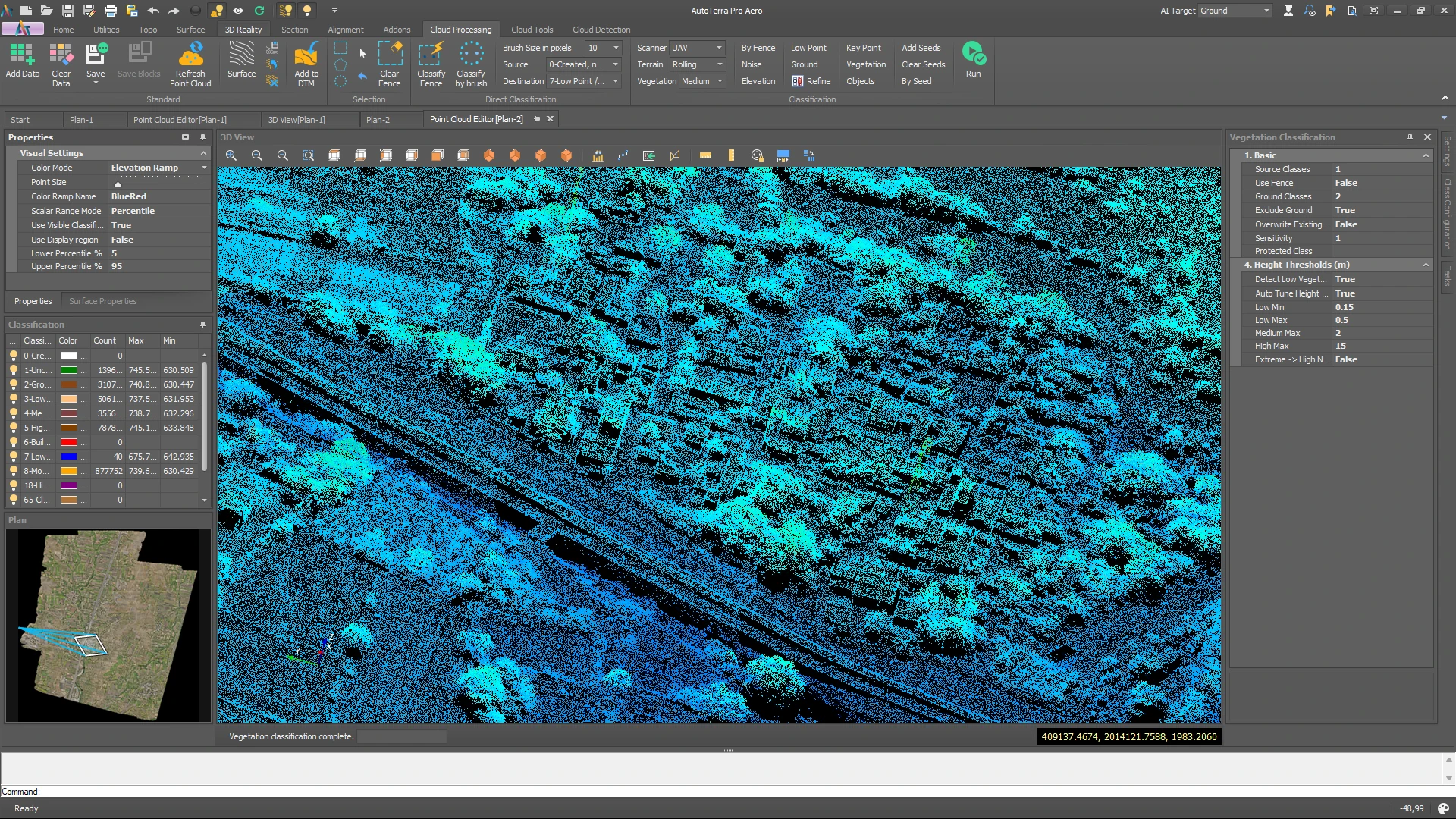The height and width of the screenshot is (819, 1456).
Task: Click the zoom window icon in 3D View
Action: pyautogui.click(x=309, y=155)
